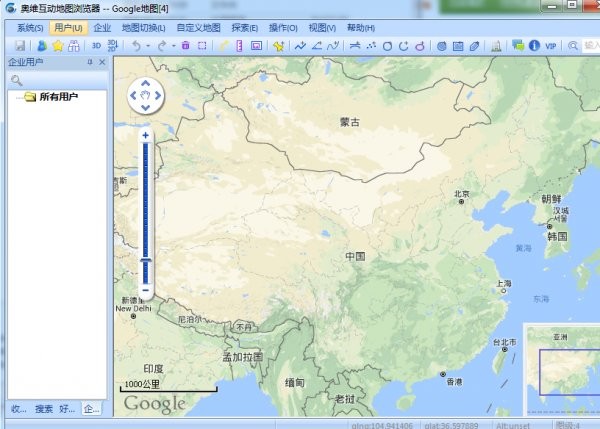Screen dimensions: 600x429
Task: Pan map right with the navigation arrow
Action: [x=158, y=95]
